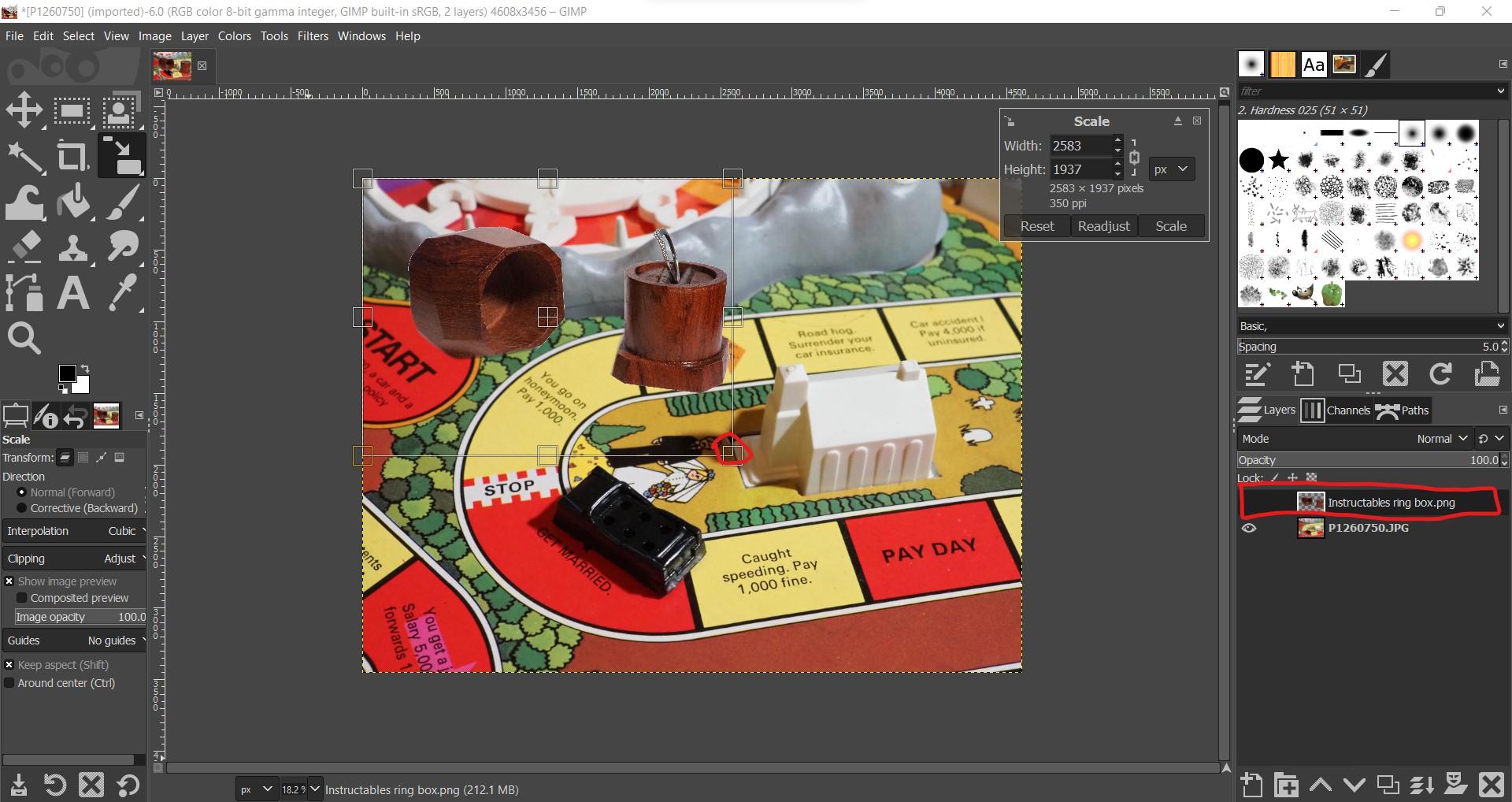Select the Bucket Fill tool
This screenshot has width=1512, height=802.
pyautogui.click(x=72, y=202)
